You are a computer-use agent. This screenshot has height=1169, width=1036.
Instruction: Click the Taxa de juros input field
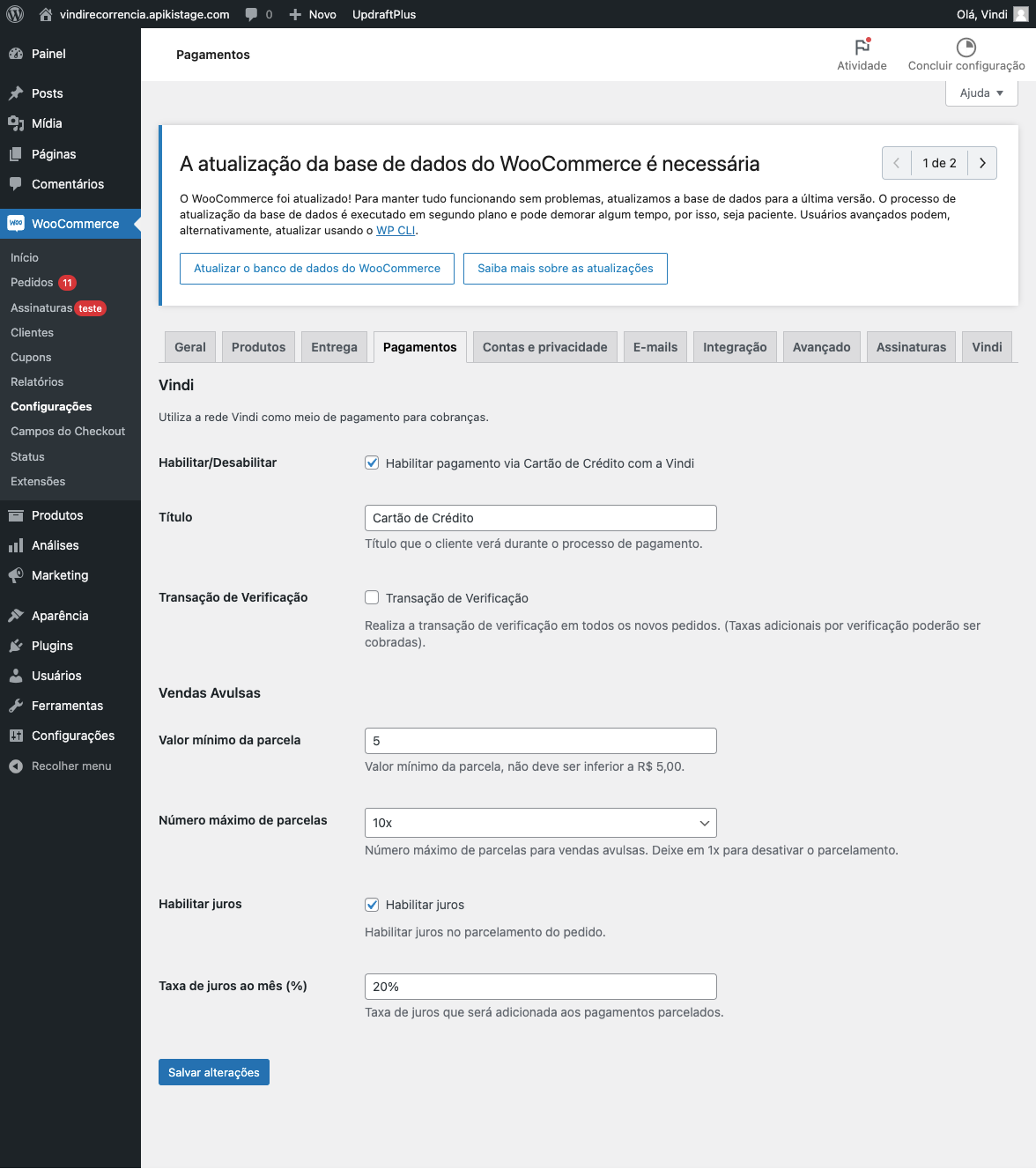pos(540,987)
